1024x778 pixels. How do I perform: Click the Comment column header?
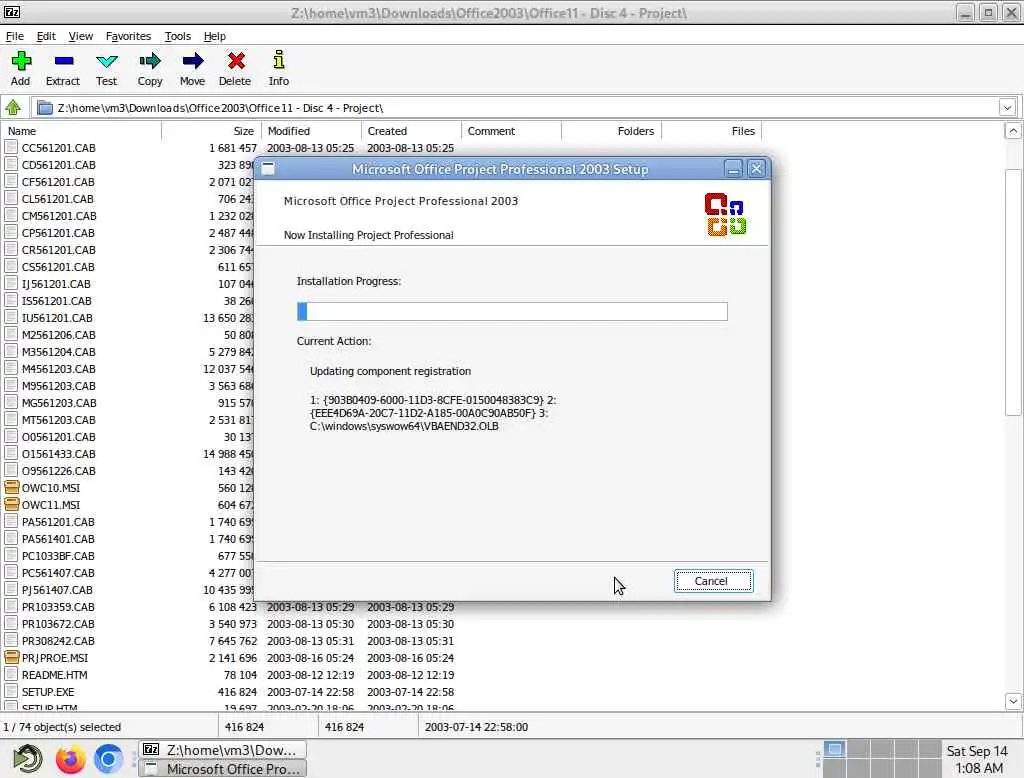[x=511, y=131]
